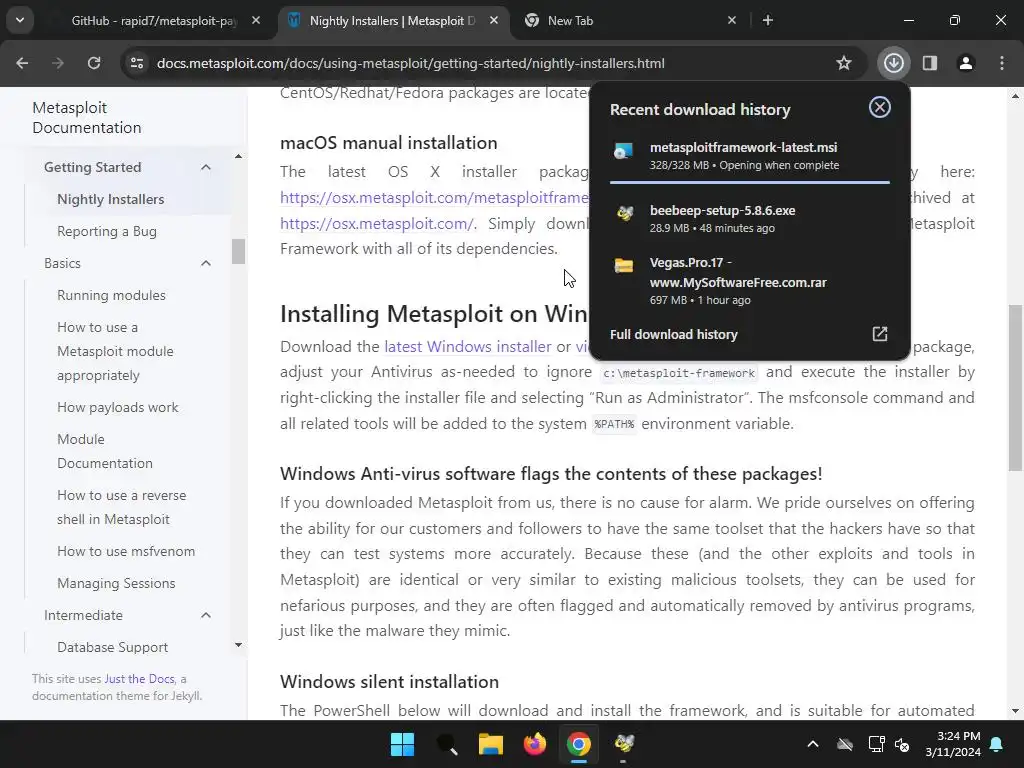Open Reporting a Bug page
This screenshot has width=1024, height=768.
click(x=106, y=231)
